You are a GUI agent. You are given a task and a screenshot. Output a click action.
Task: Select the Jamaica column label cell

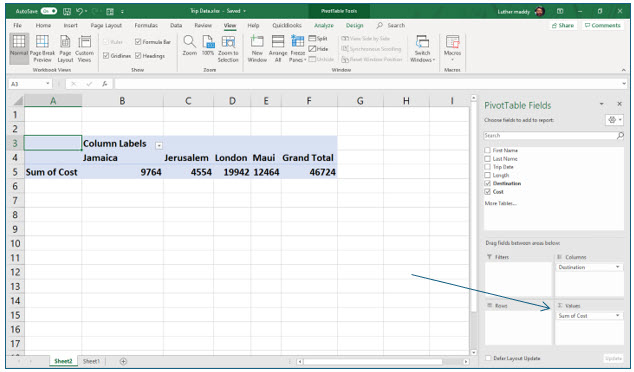123,158
